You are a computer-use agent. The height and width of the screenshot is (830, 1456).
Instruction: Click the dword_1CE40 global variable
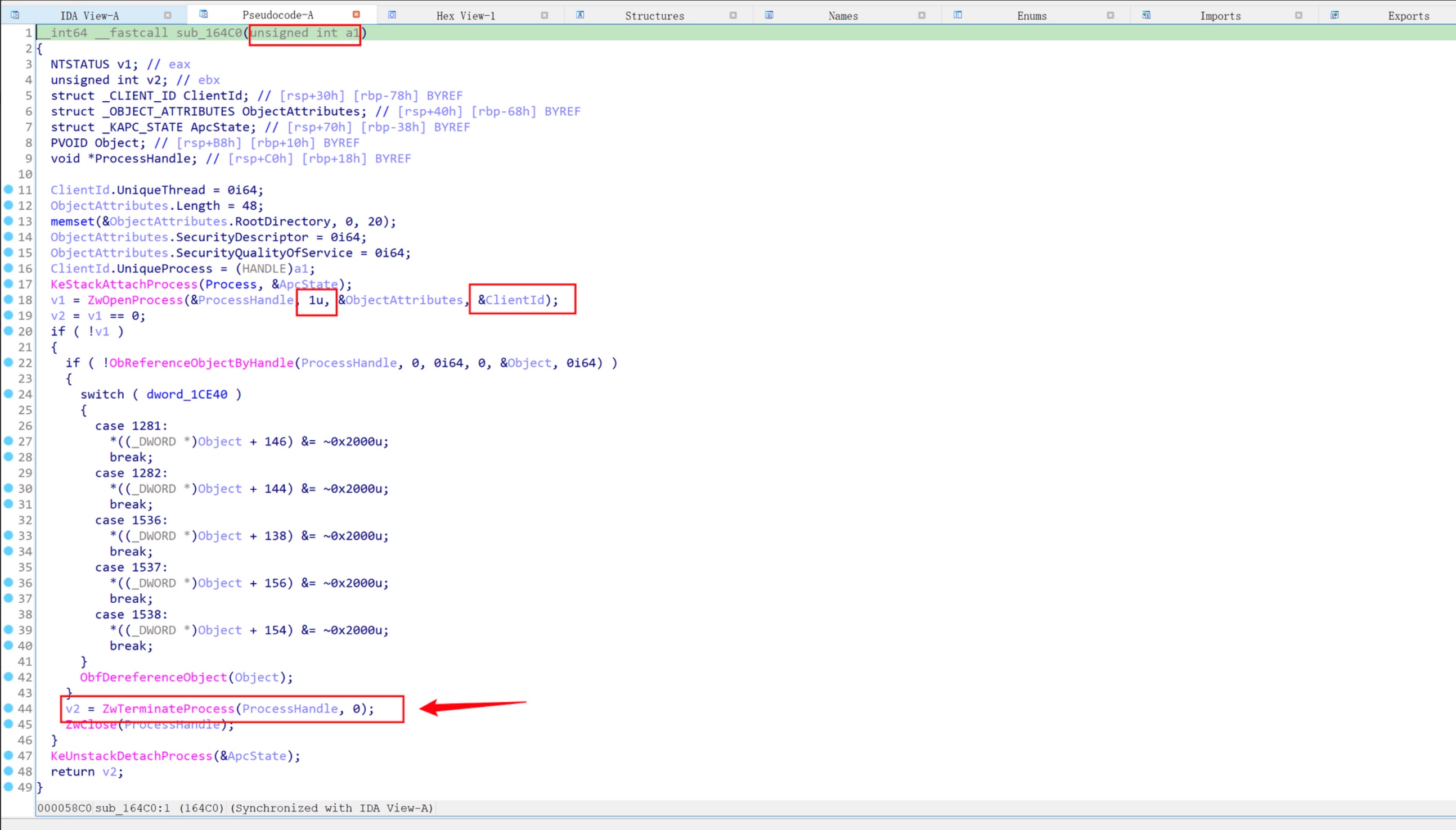tap(186, 395)
